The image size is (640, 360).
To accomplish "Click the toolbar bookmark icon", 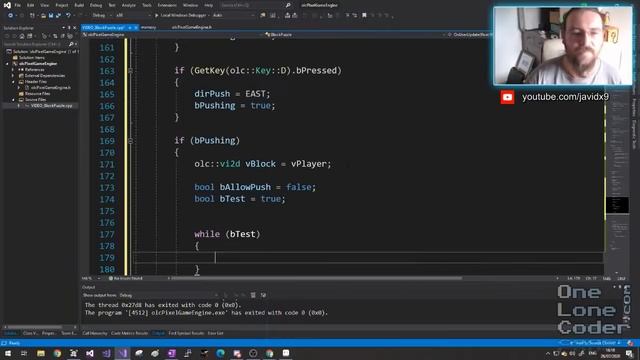I will pyautogui.click(x=364, y=16).
